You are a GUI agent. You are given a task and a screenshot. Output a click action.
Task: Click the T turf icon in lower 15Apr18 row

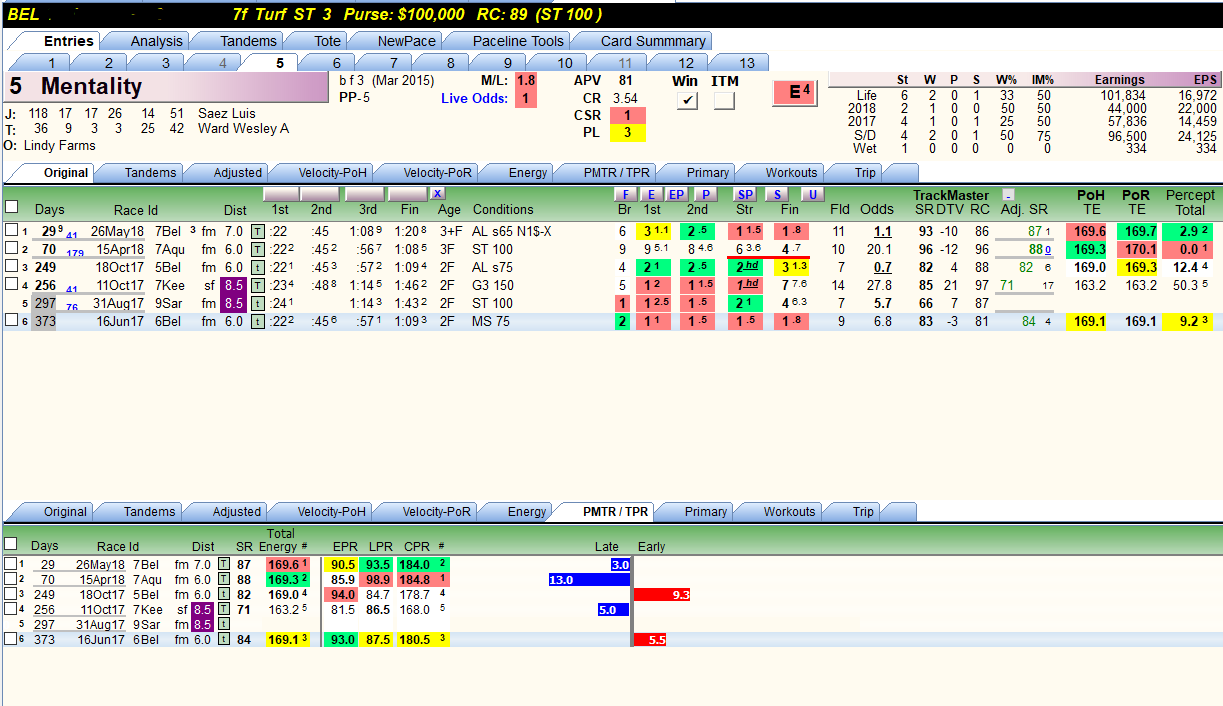coord(224,580)
